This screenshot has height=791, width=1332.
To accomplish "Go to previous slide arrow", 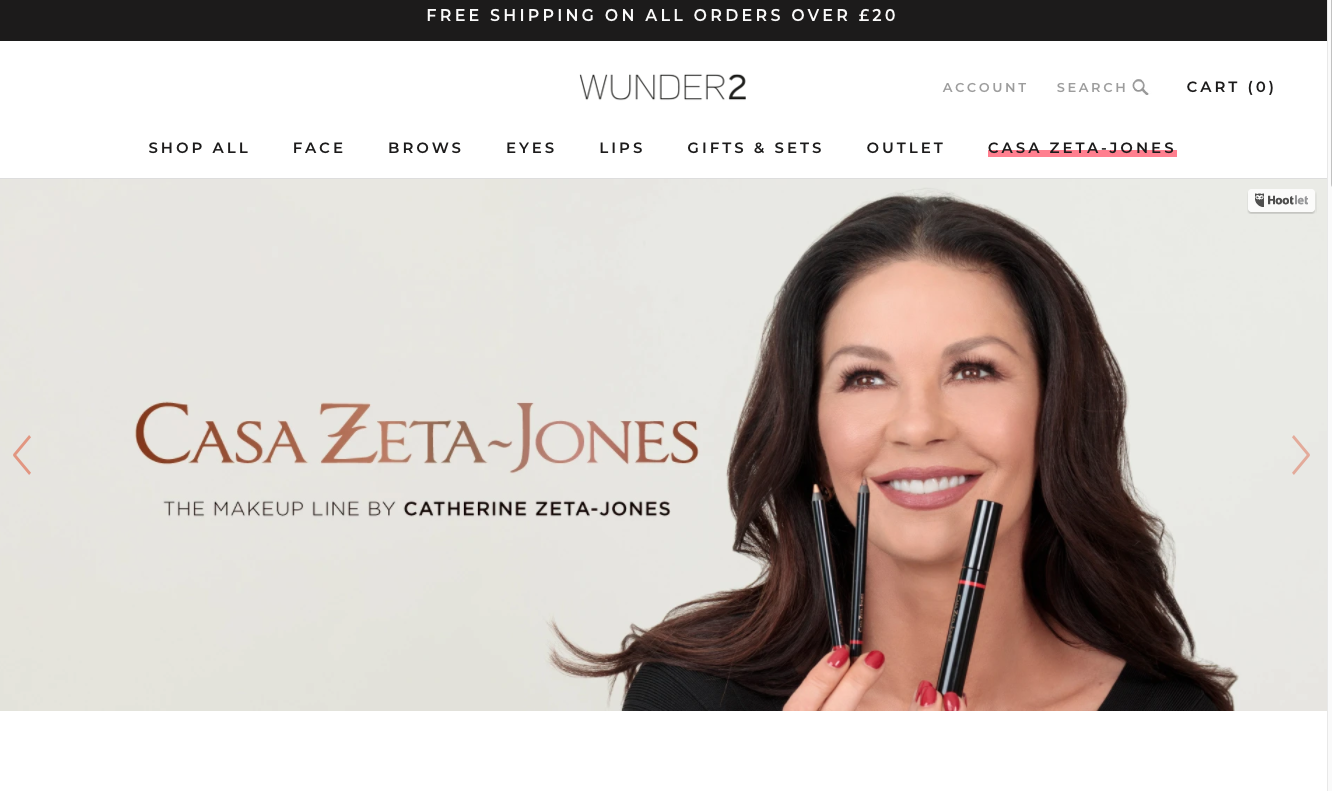I will 22,455.
